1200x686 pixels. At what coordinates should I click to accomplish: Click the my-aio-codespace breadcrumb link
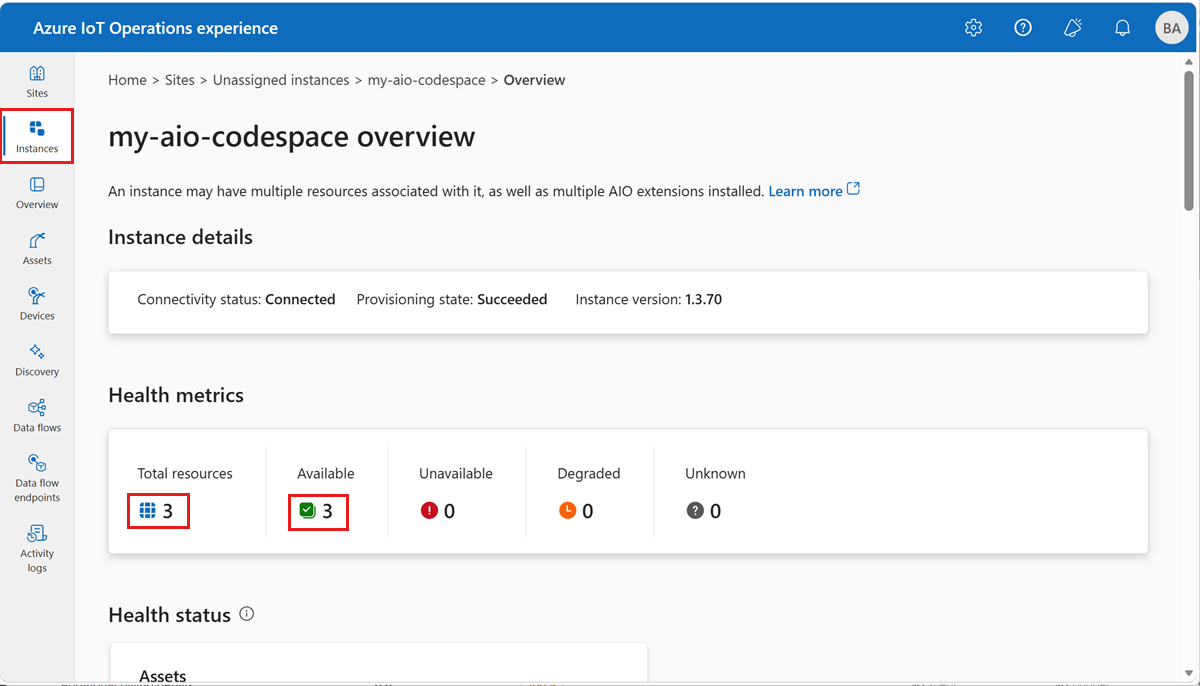[x=427, y=80]
